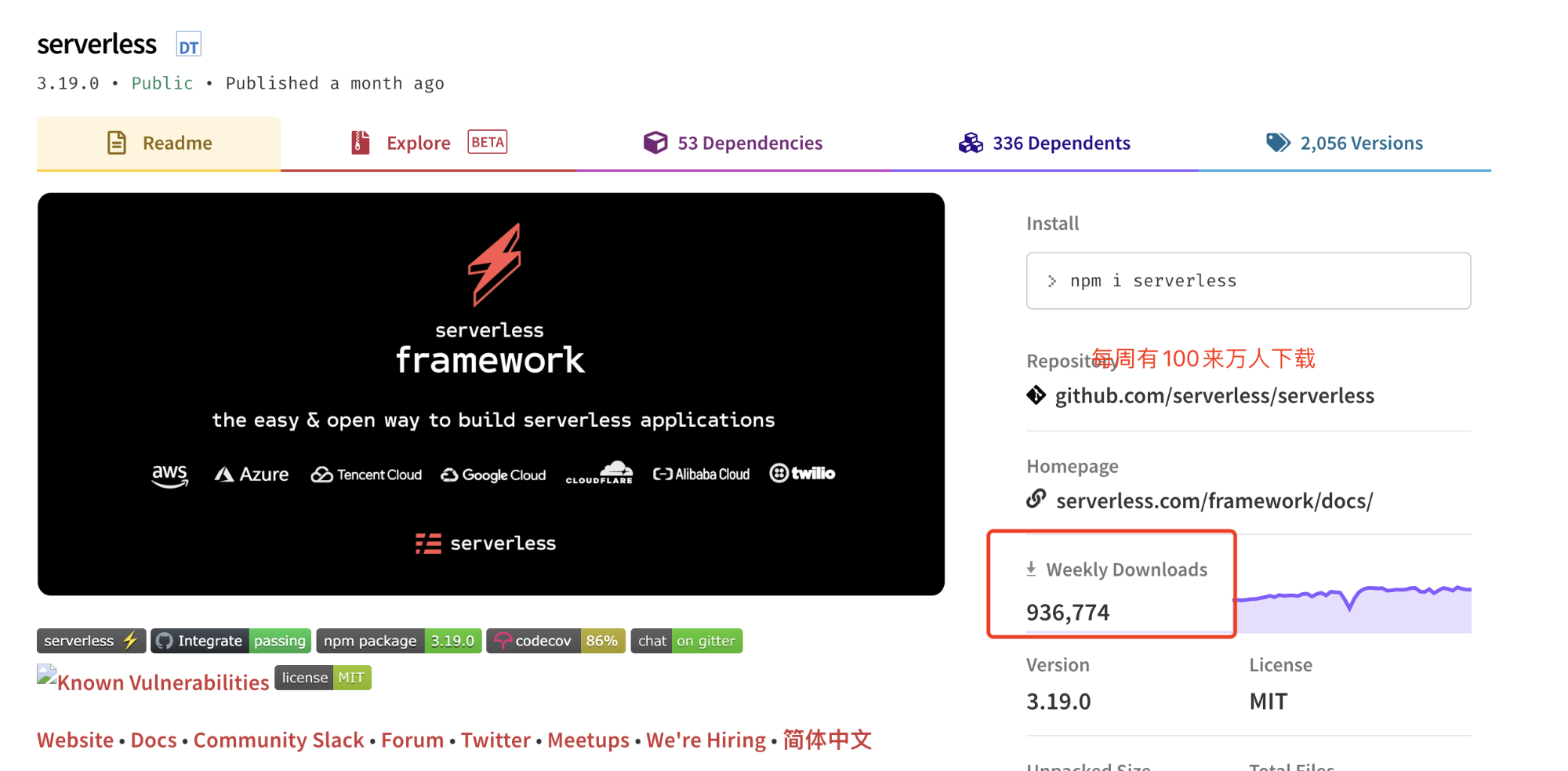
Task: Open the serverless.com/framework/docs/ homepage link
Action: pyautogui.click(x=1214, y=500)
